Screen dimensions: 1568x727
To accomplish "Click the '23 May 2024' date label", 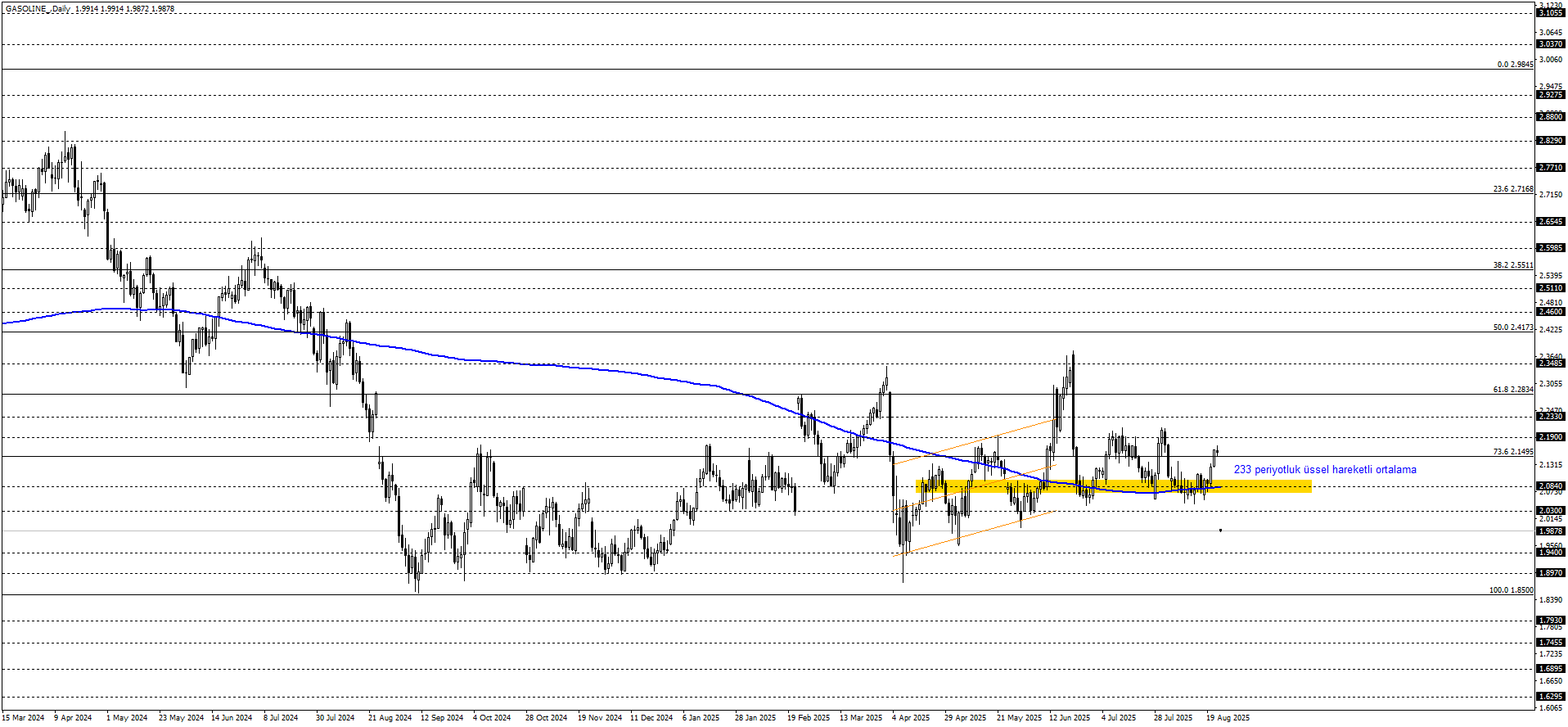I will pos(181,718).
